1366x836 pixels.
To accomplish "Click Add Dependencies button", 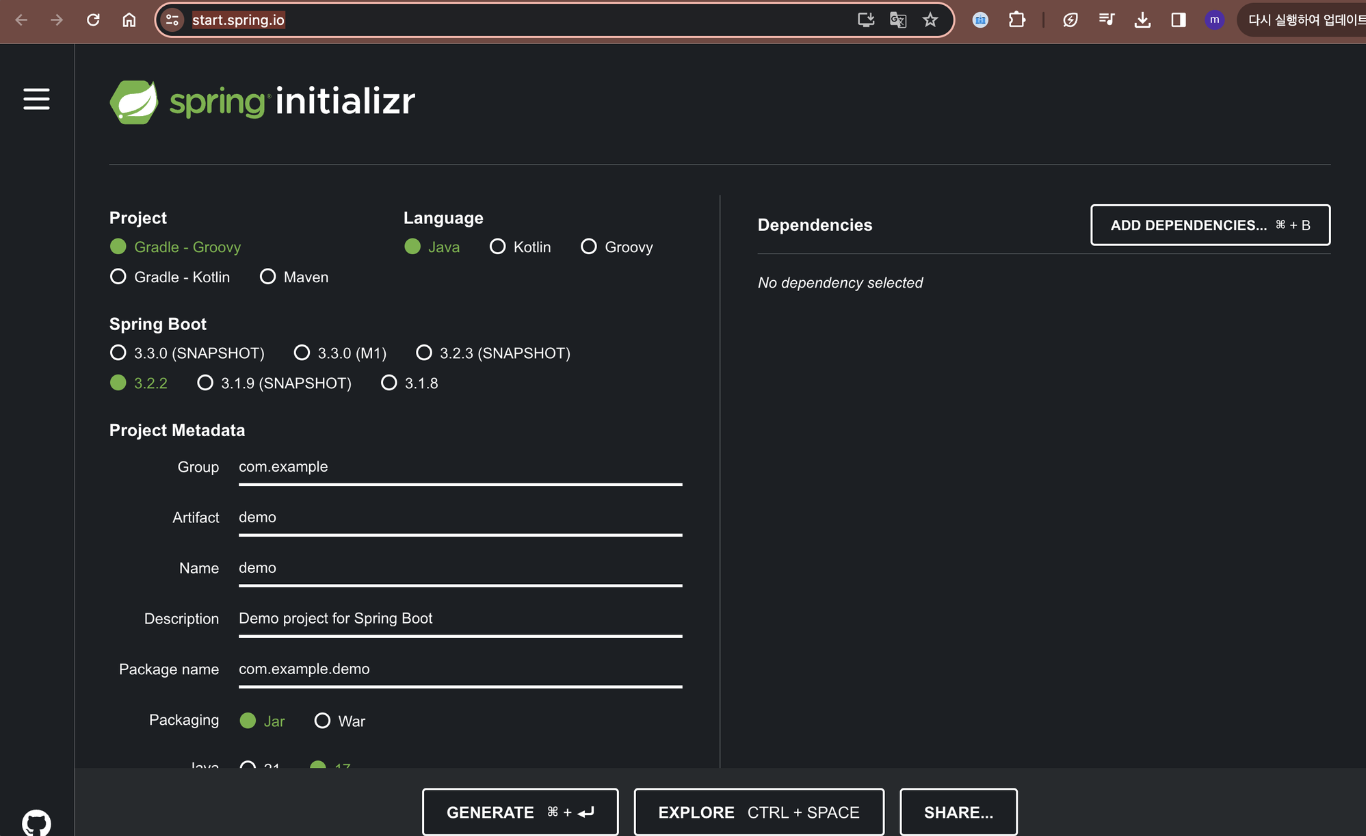I will 1210,225.
